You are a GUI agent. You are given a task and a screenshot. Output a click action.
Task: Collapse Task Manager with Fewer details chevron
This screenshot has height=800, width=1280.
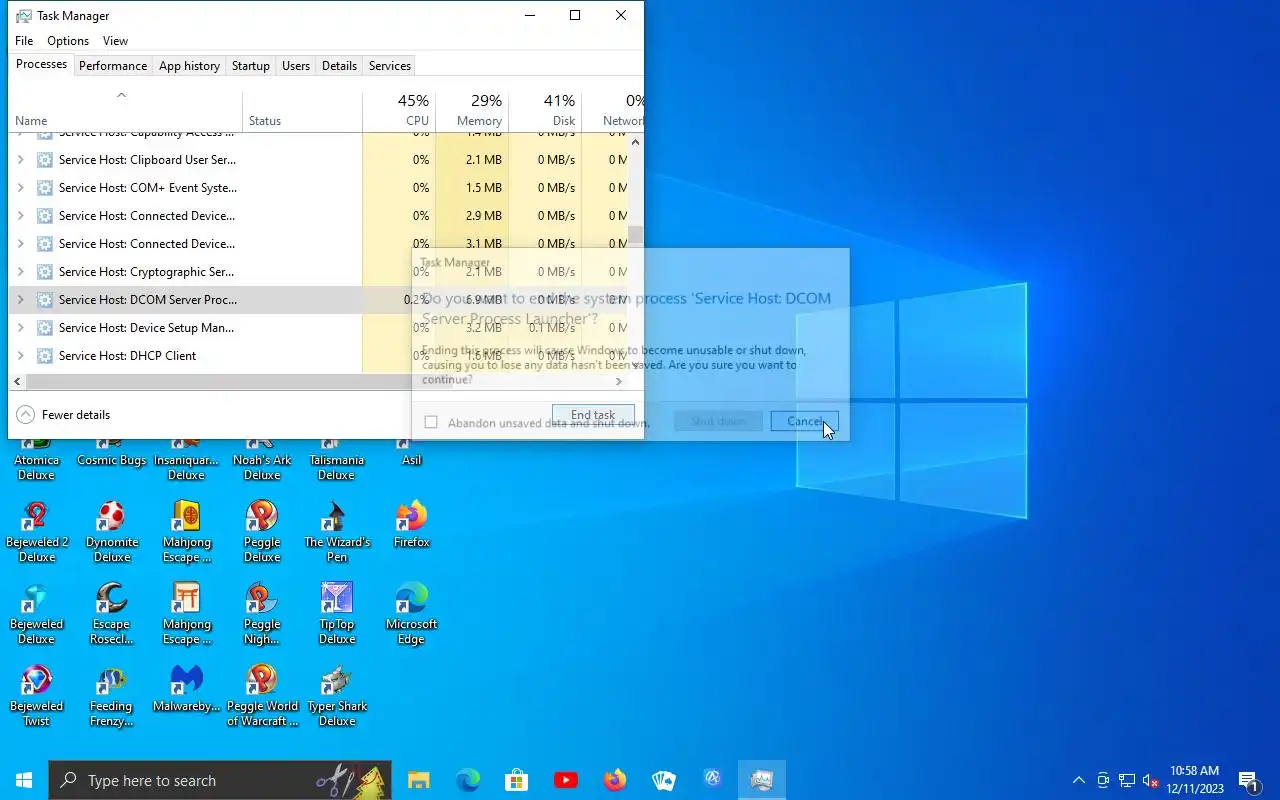pos(26,415)
